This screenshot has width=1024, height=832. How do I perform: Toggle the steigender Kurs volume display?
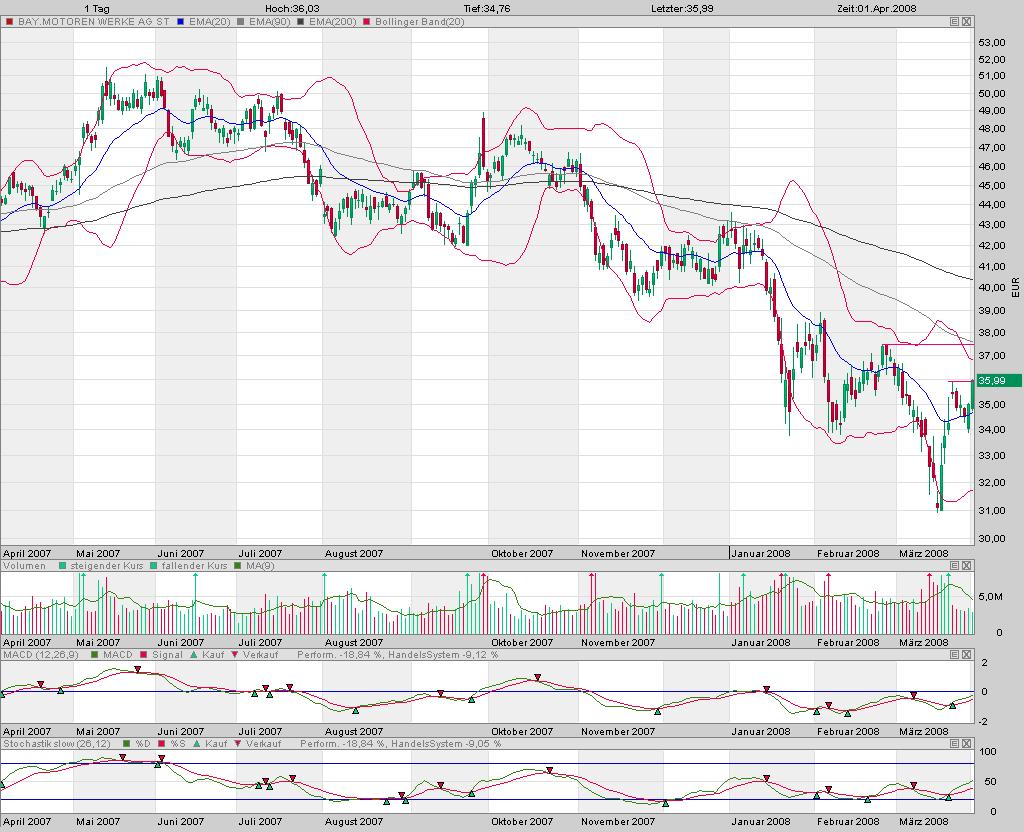tap(62, 565)
